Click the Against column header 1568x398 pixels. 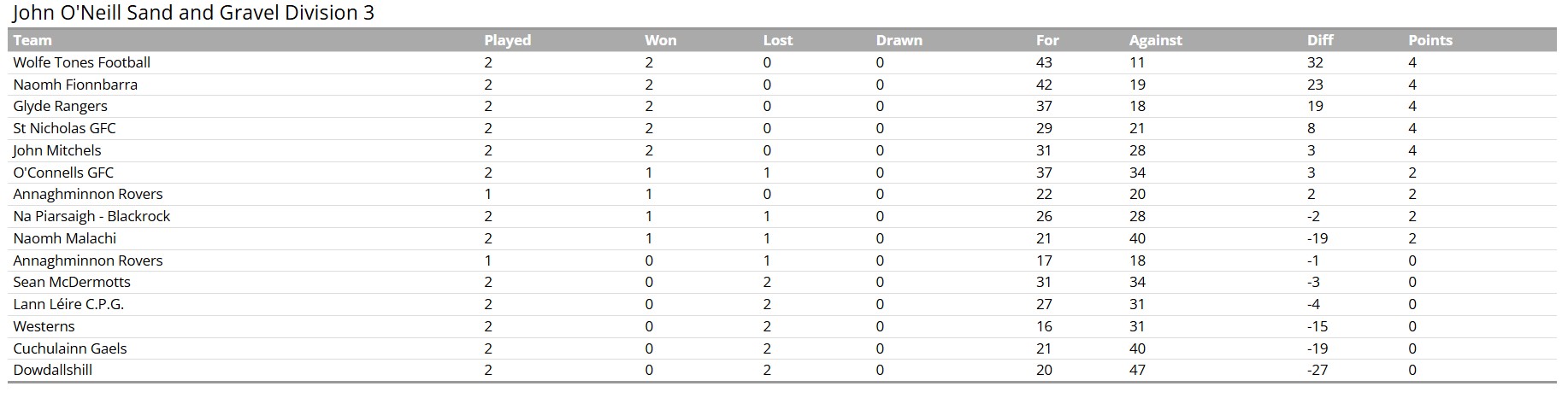1155,40
